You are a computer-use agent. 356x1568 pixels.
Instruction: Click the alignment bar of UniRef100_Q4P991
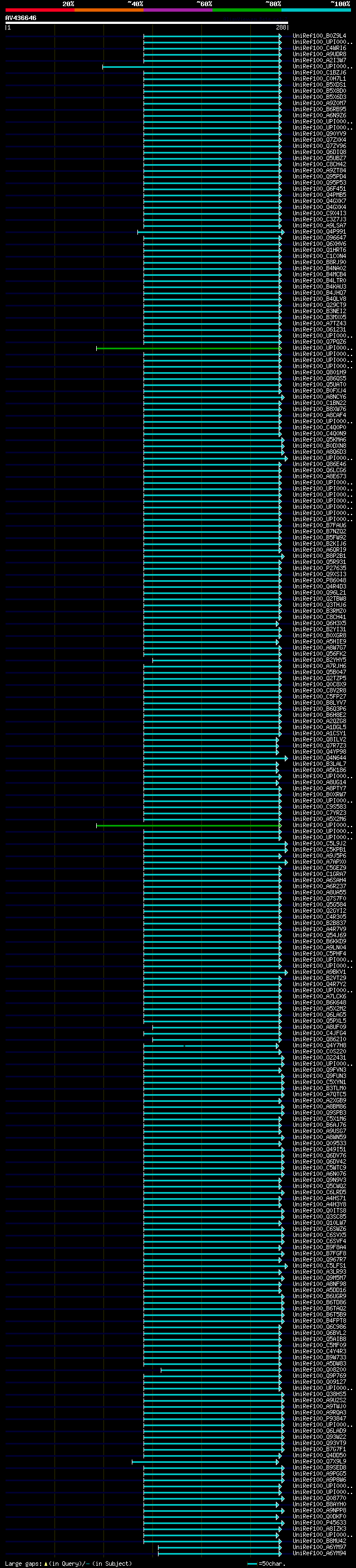[x=211, y=232]
